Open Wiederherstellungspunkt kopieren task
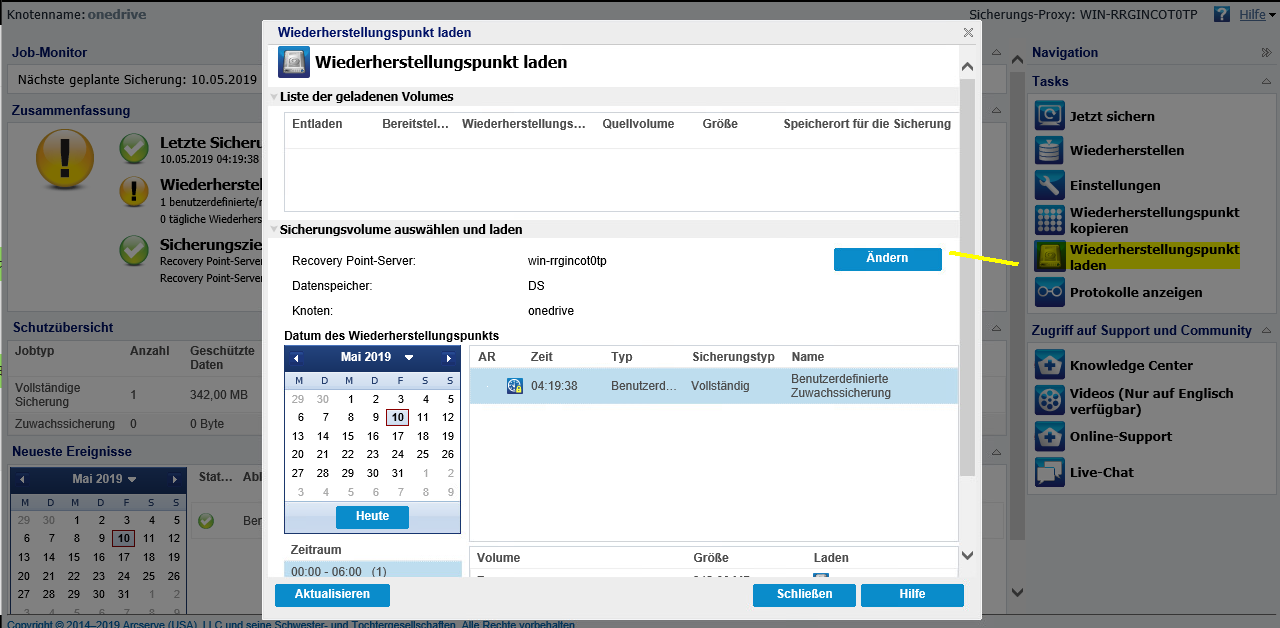1280x628 pixels. coord(1154,220)
